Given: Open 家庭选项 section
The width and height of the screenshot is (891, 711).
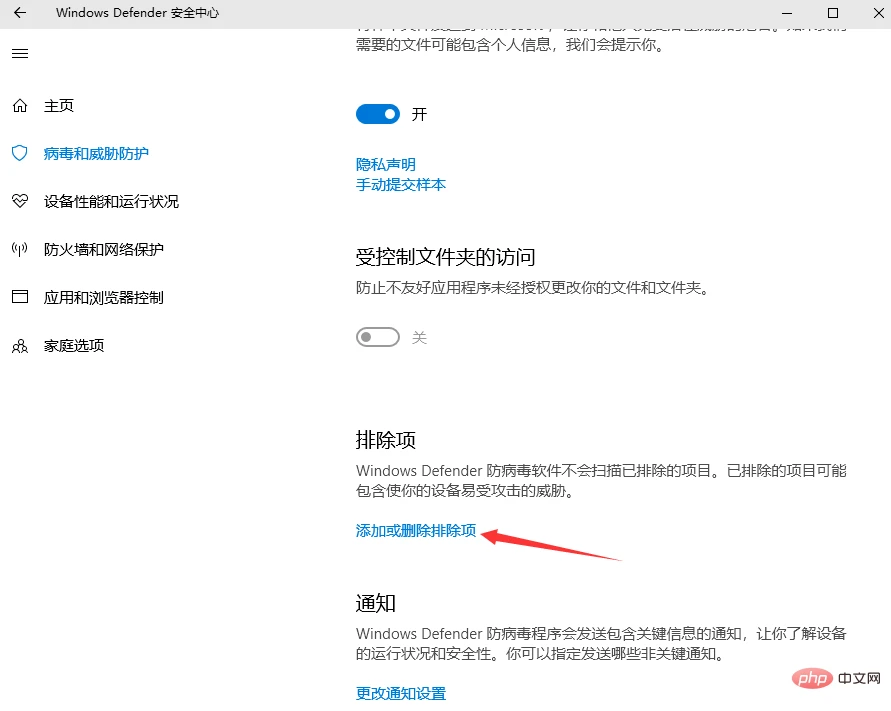Looking at the screenshot, I should click(74, 346).
